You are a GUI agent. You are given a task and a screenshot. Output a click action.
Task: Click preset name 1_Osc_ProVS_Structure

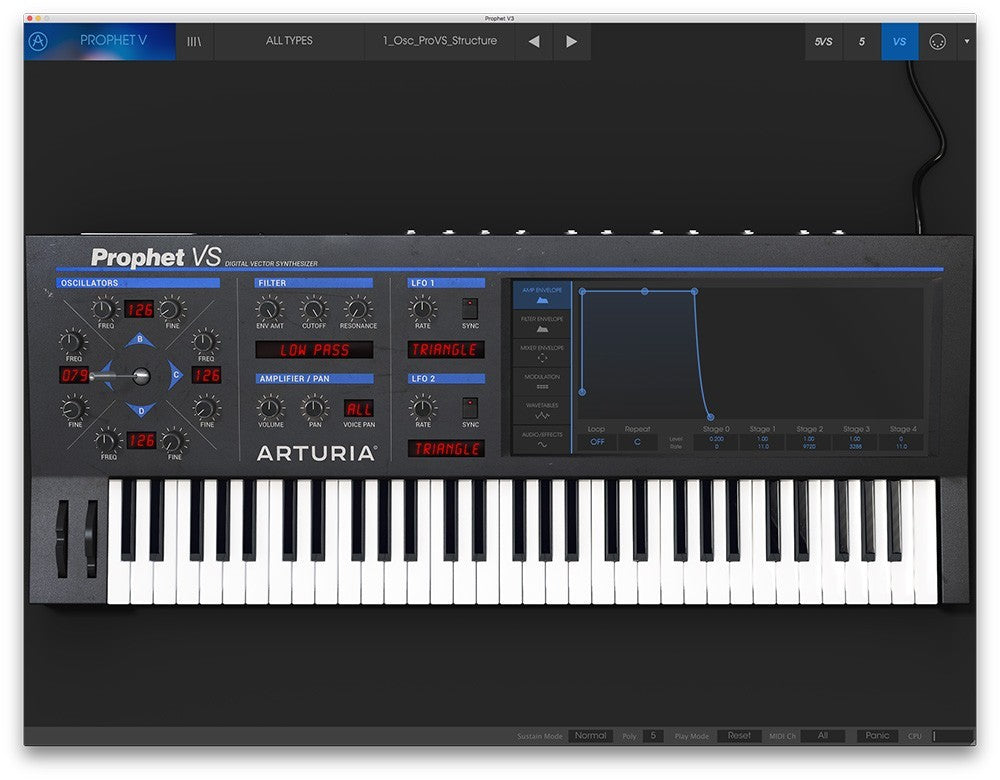pyautogui.click(x=439, y=41)
